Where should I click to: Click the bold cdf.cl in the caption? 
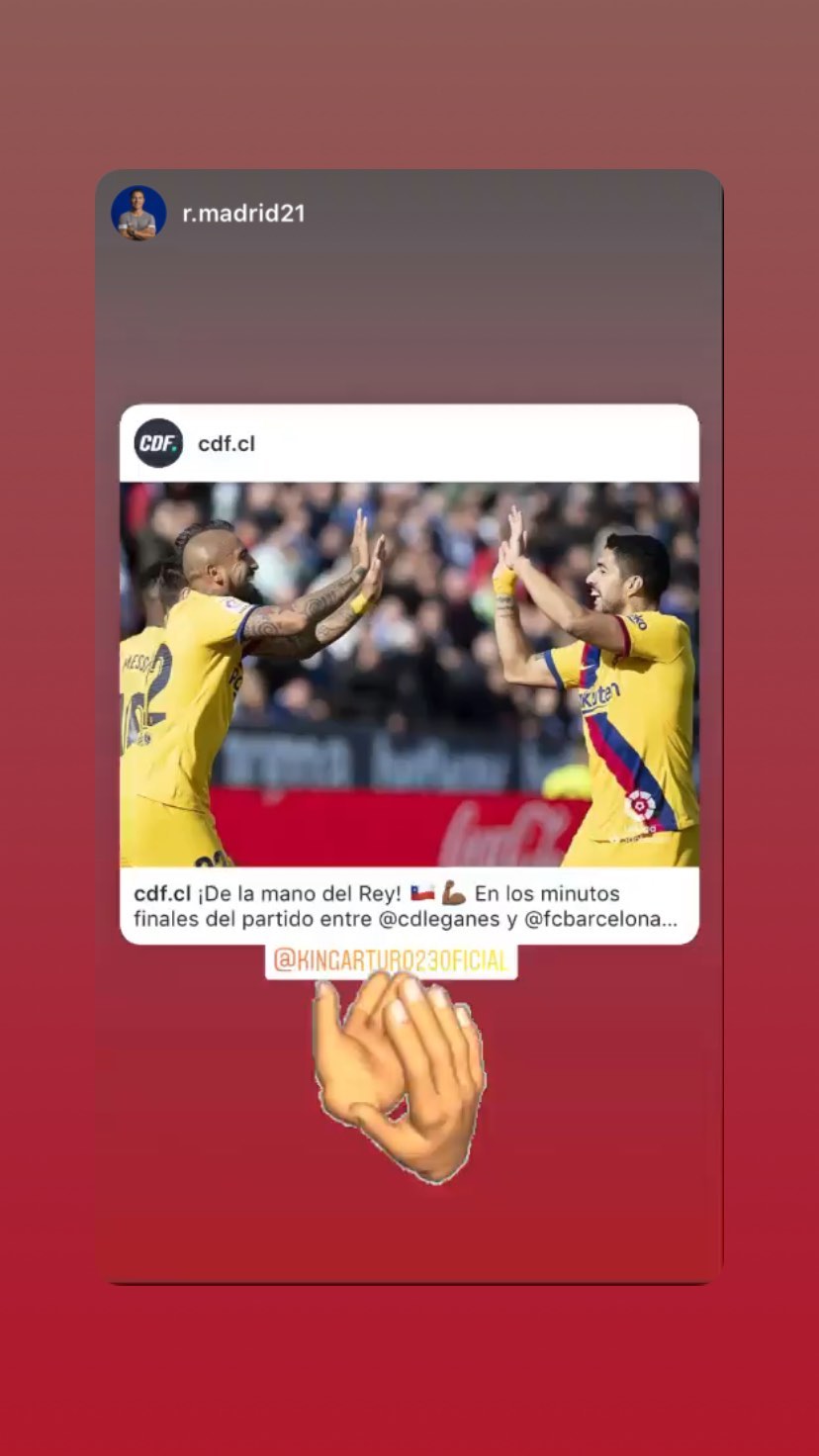tap(162, 894)
